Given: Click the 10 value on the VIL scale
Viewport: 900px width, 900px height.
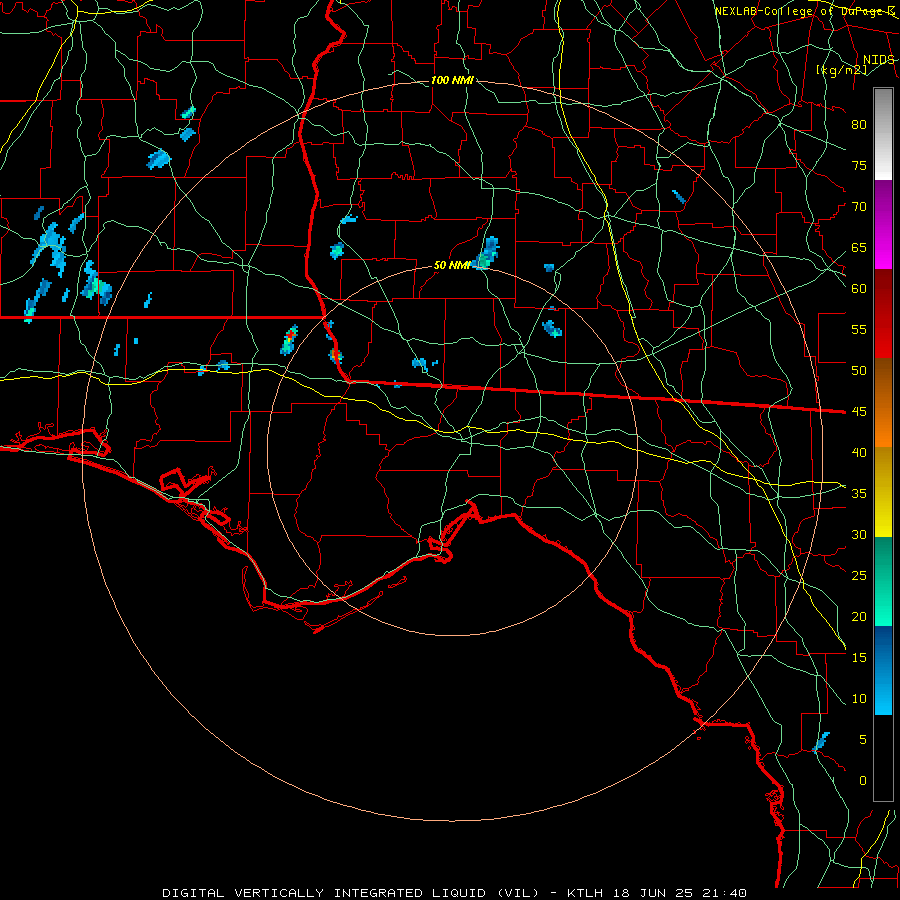Looking at the screenshot, I should click(x=859, y=699).
